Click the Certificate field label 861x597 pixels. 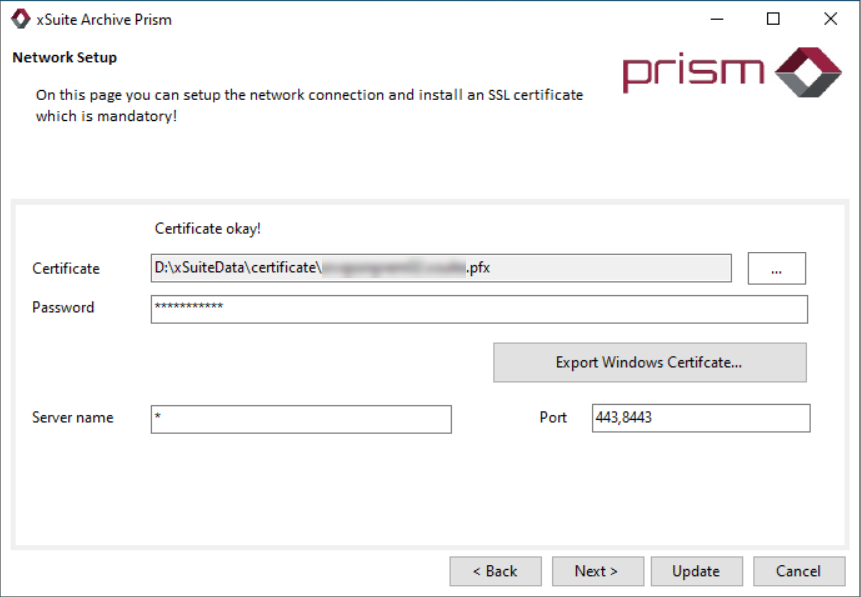click(66, 268)
